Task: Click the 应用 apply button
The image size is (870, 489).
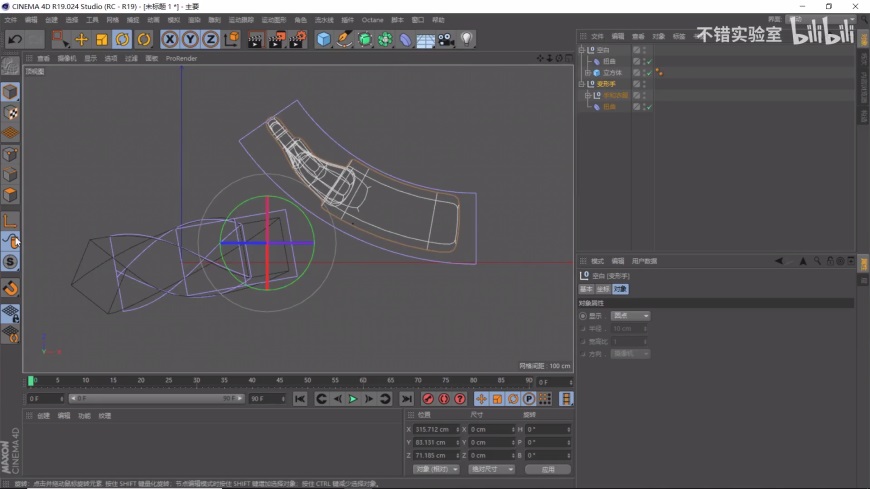Action: tap(547, 469)
